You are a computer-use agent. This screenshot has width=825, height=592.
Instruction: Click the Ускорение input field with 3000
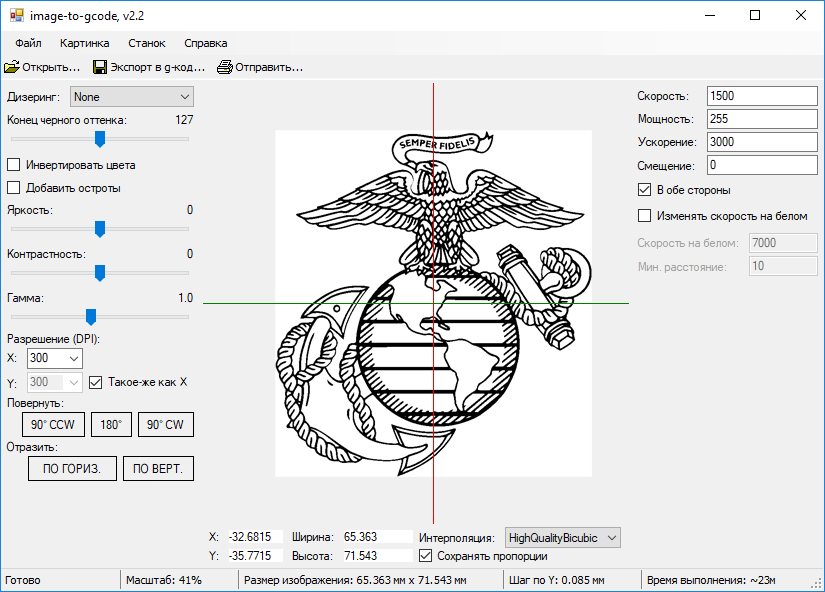(x=762, y=142)
